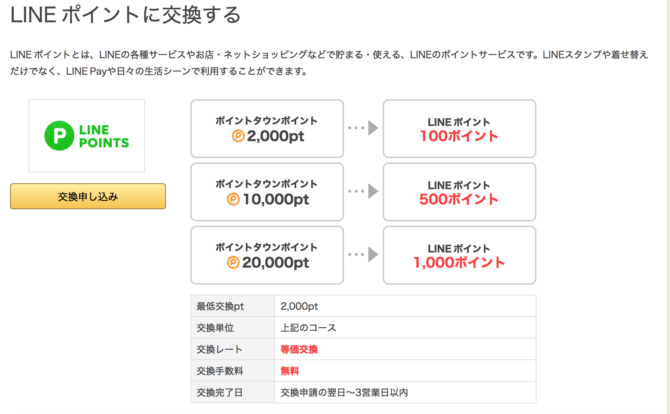Click the 交換申し込み button
Screen dimensions: 670x414
[x=88, y=196]
